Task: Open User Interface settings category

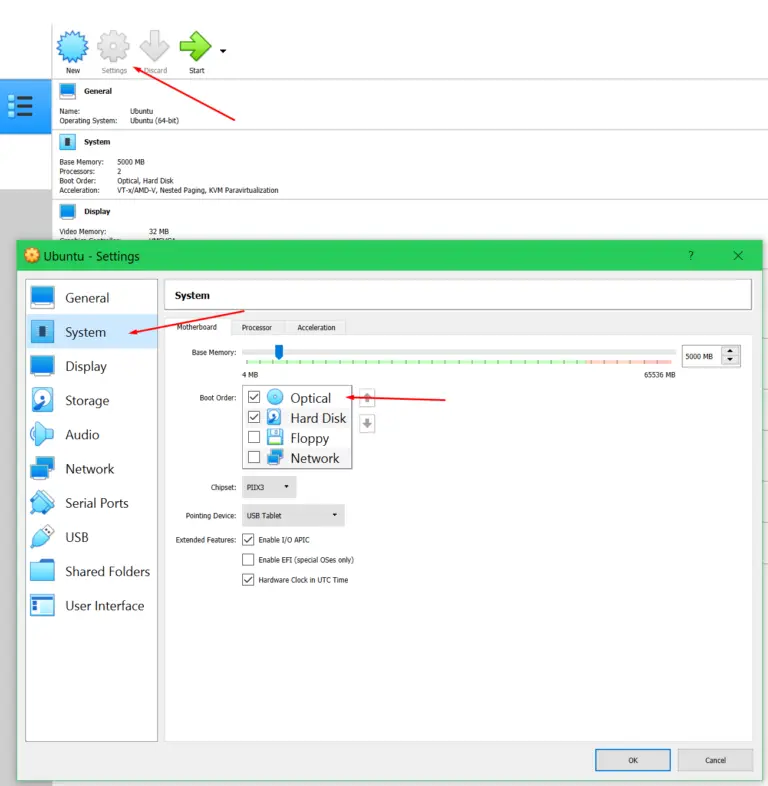Action: (92, 606)
